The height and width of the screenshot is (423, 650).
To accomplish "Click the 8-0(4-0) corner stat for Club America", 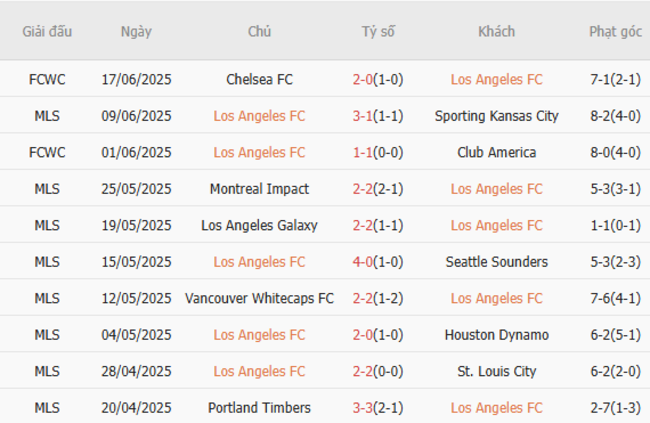I will [x=615, y=152].
